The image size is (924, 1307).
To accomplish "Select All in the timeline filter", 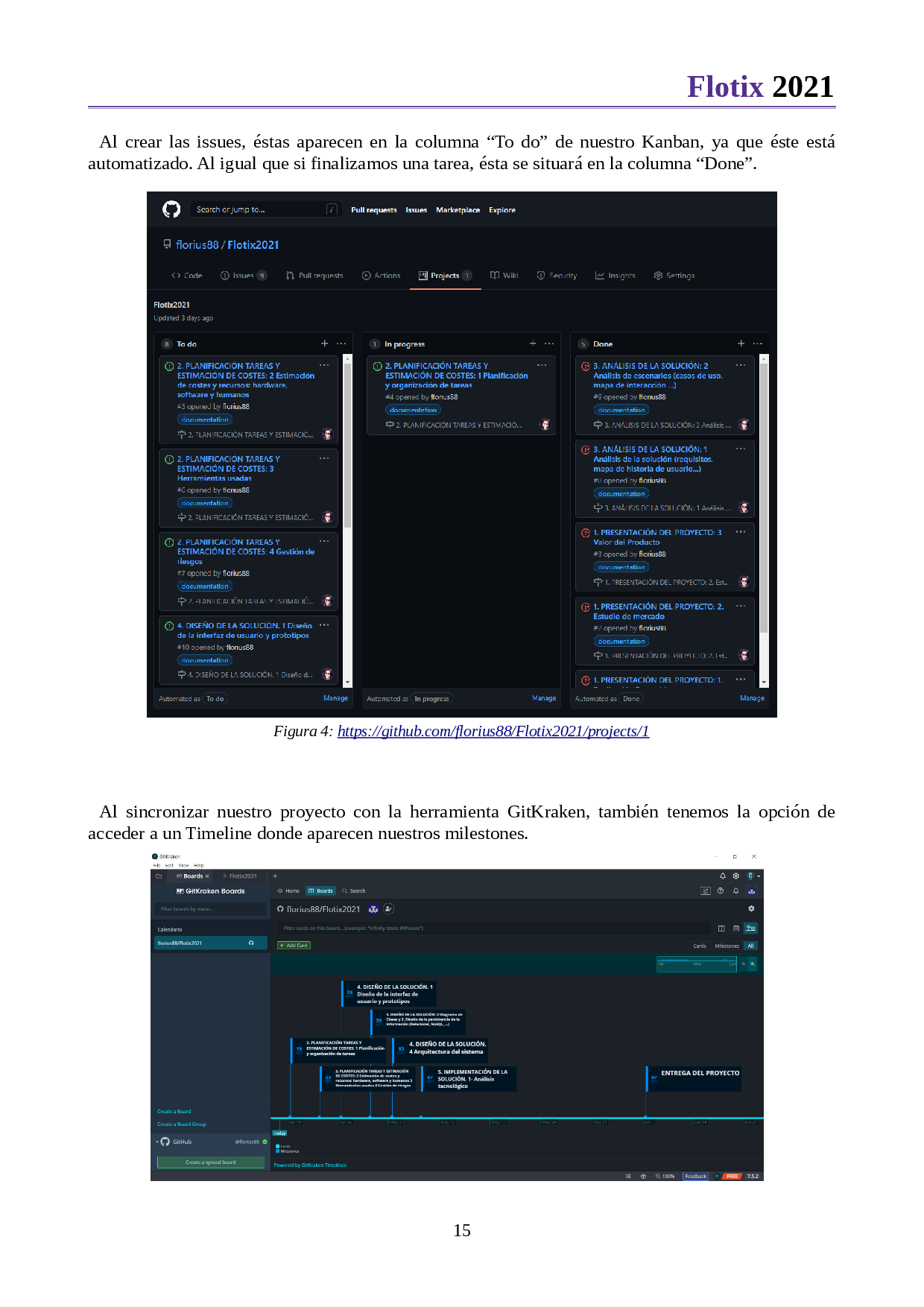I will click(751, 946).
